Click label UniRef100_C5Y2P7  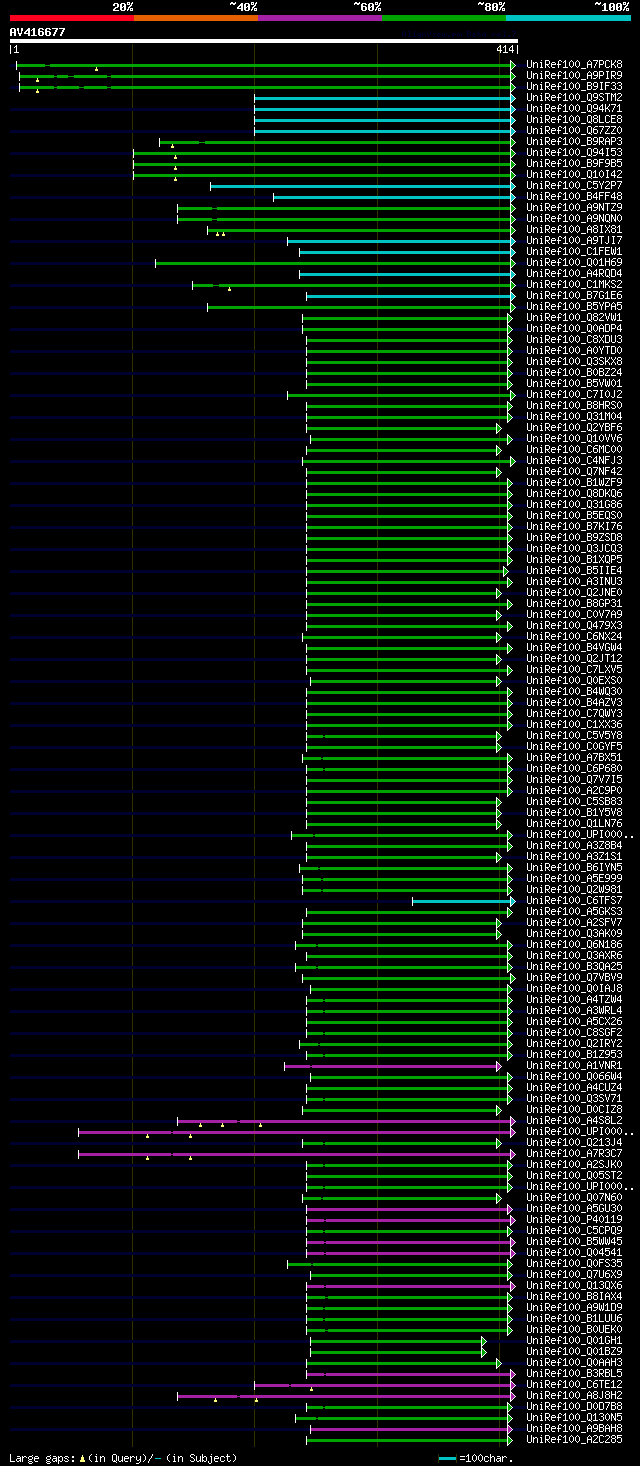(574, 185)
